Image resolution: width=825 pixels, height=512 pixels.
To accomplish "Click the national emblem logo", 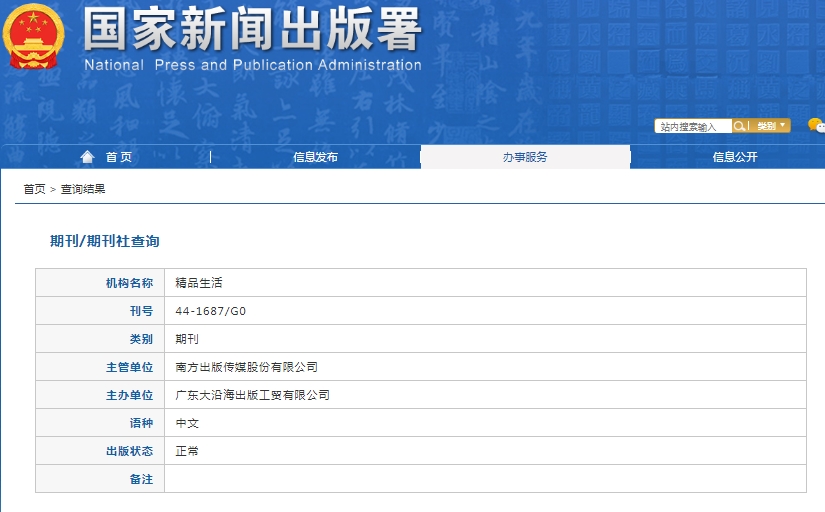I will coord(34,37).
